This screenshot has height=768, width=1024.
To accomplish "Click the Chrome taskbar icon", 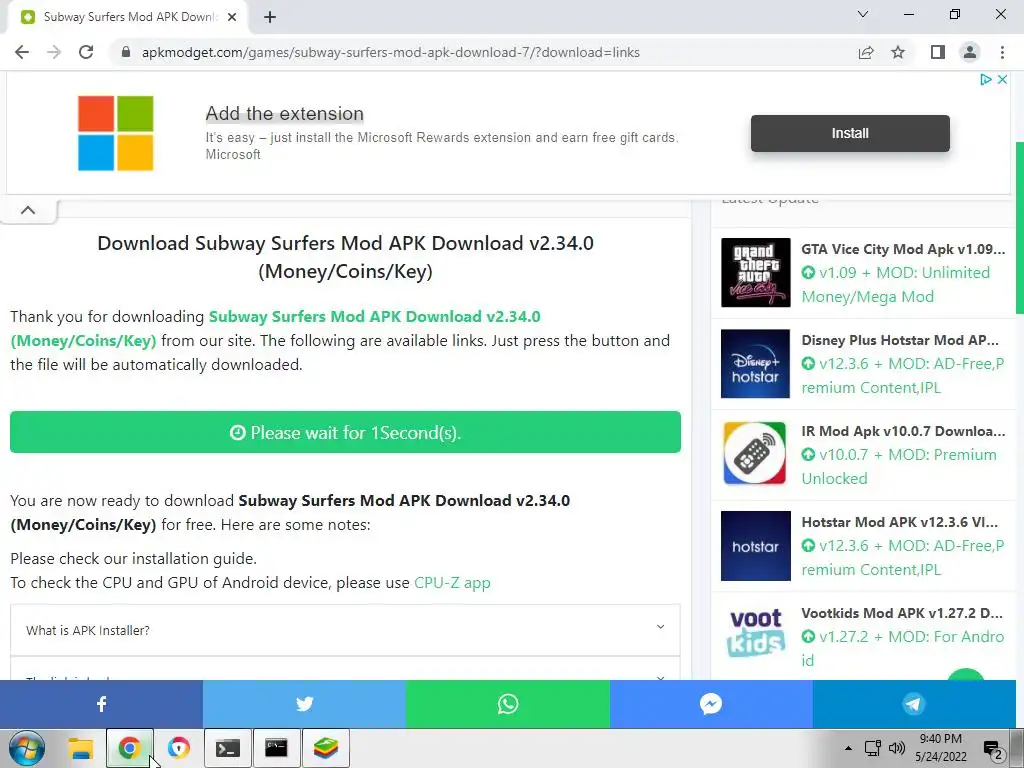I will click(x=130, y=748).
